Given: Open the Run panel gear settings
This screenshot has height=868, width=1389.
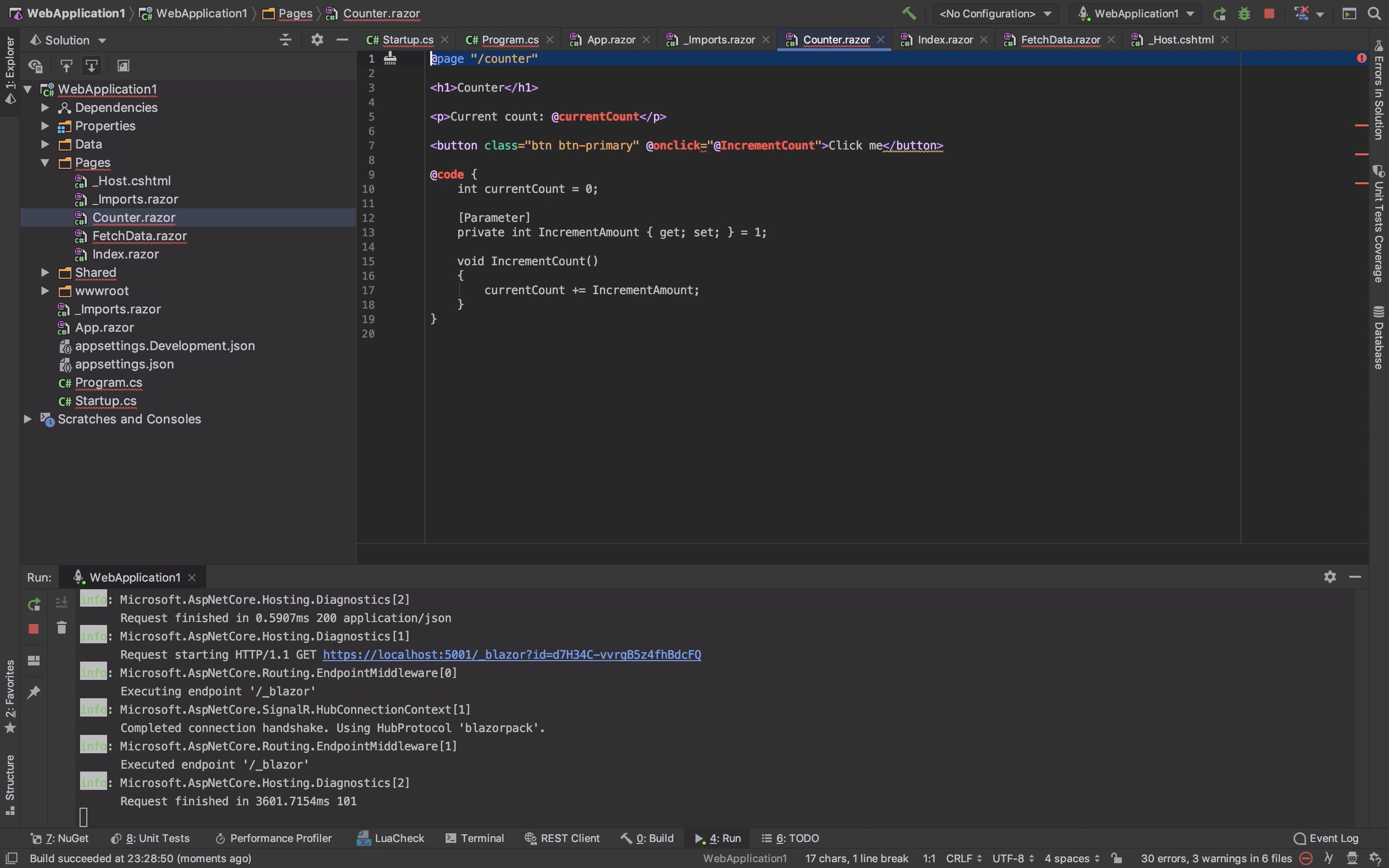Looking at the screenshot, I should tap(1330, 576).
